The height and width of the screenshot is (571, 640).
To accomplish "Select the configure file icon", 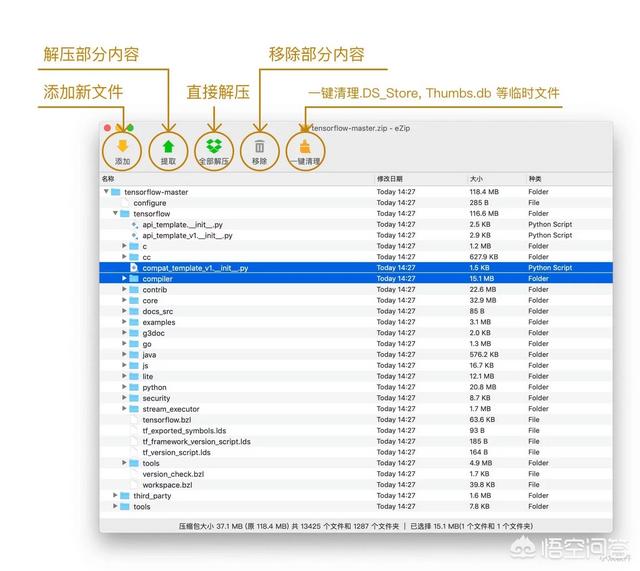I will pyautogui.click(x=125, y=202).
